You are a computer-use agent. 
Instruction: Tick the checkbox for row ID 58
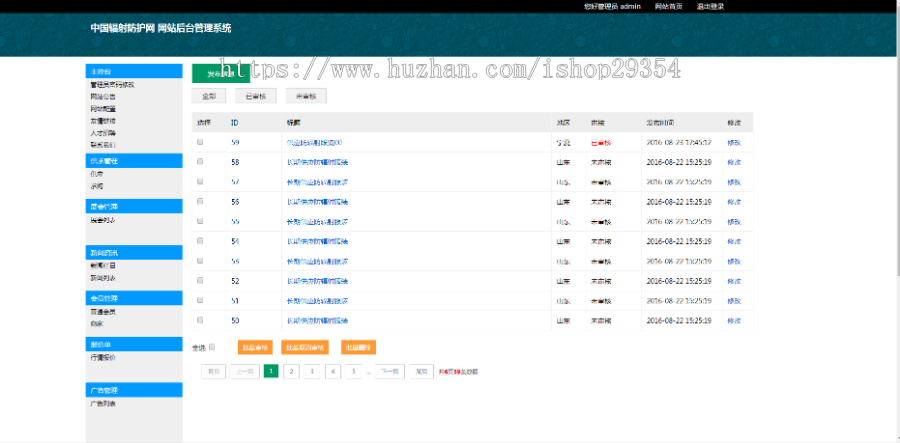coord(200,162)
